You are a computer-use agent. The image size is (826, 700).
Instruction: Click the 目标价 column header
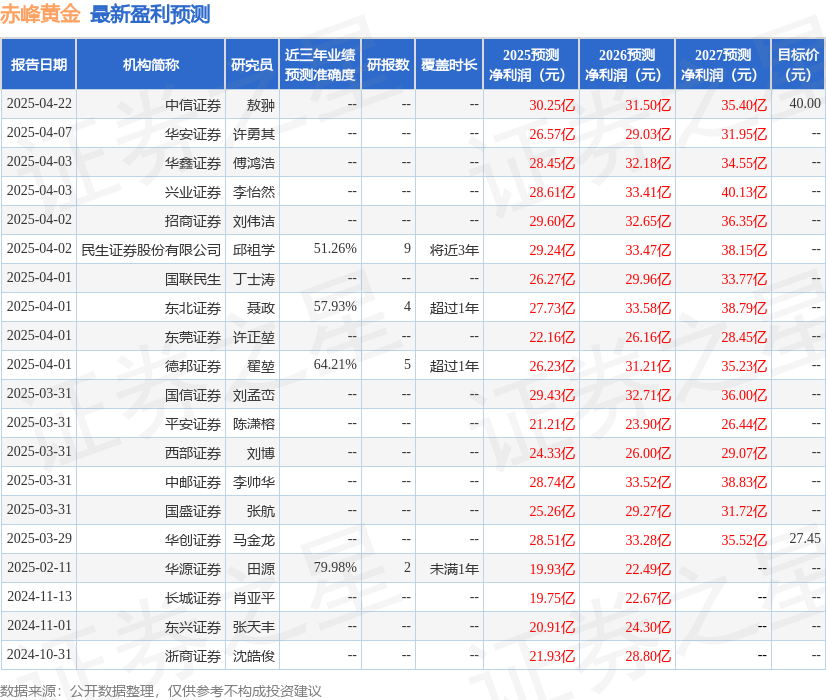pyautogui.click(x=798, y=64)
